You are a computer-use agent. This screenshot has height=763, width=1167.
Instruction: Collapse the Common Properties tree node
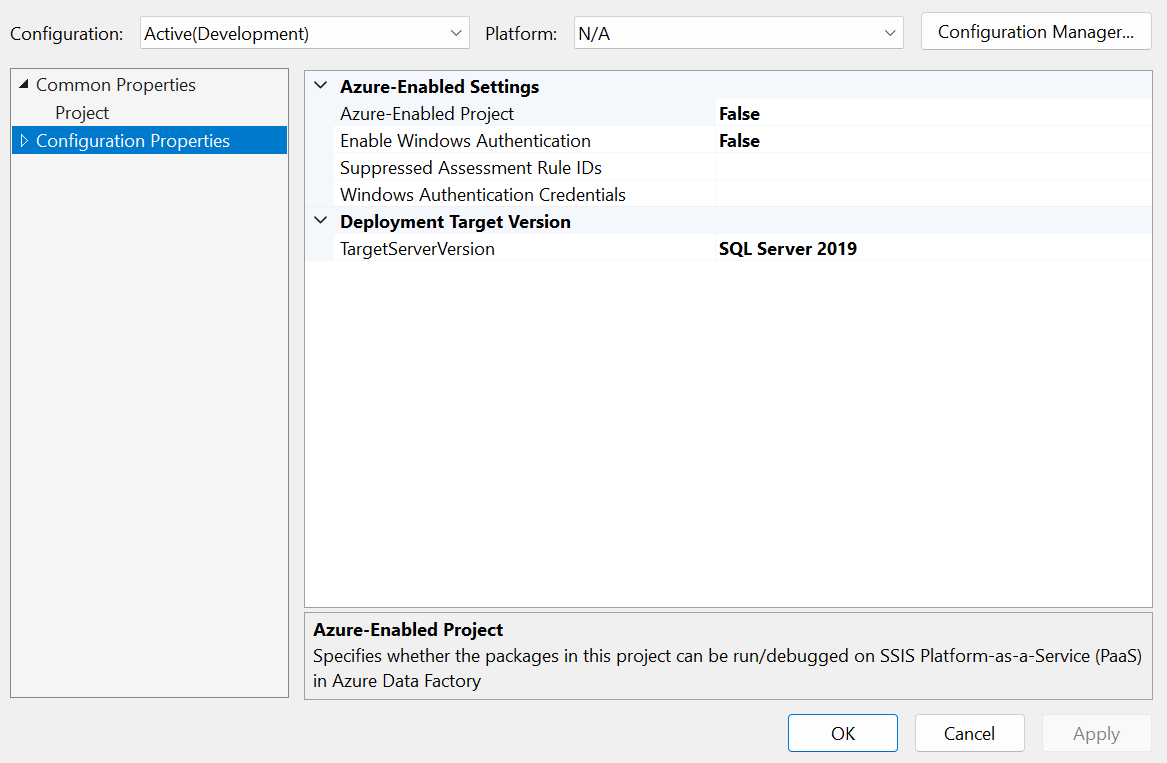pyautogui.click(x=24, y=85)
